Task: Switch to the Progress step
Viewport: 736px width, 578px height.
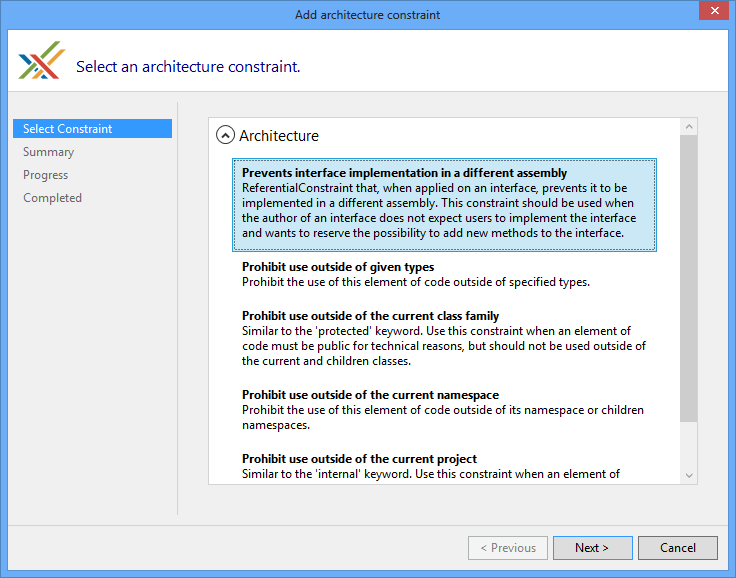Action: pos(46,175)
